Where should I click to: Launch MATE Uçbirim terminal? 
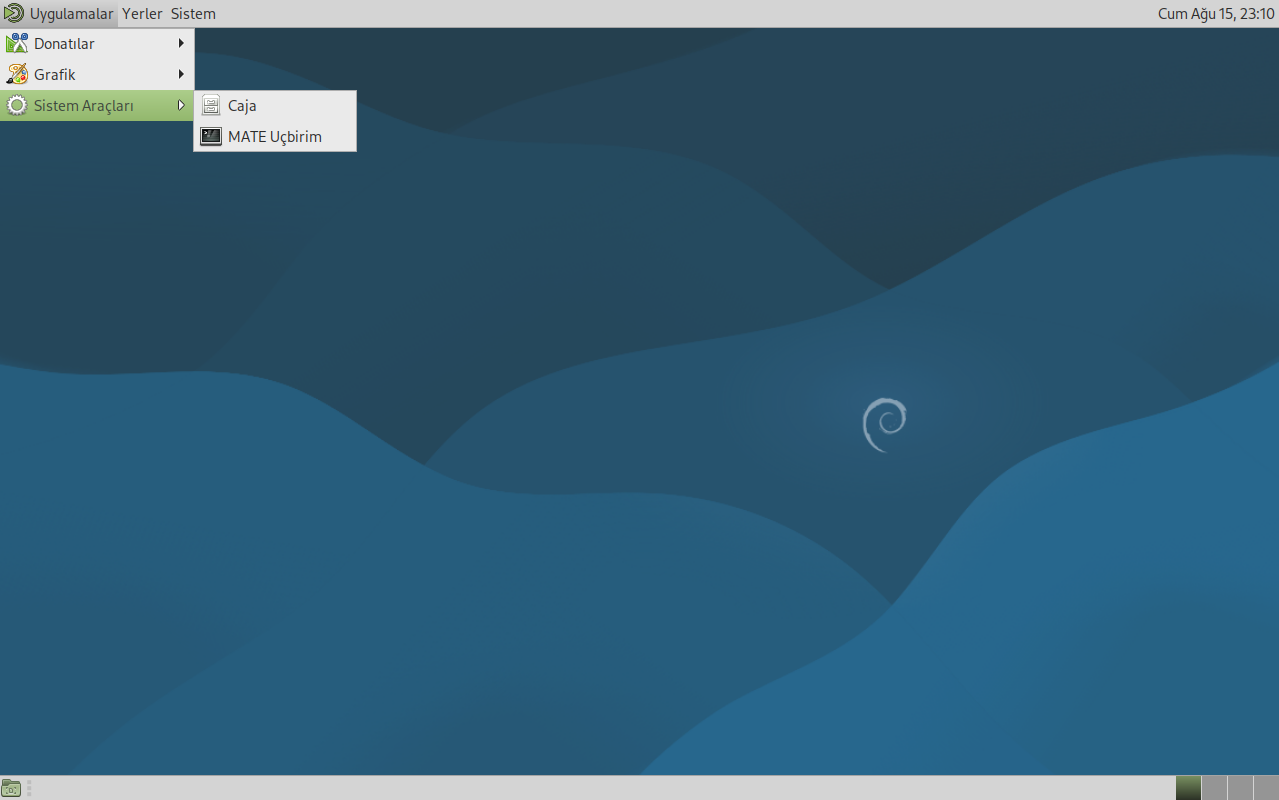[x=275, y=137]
